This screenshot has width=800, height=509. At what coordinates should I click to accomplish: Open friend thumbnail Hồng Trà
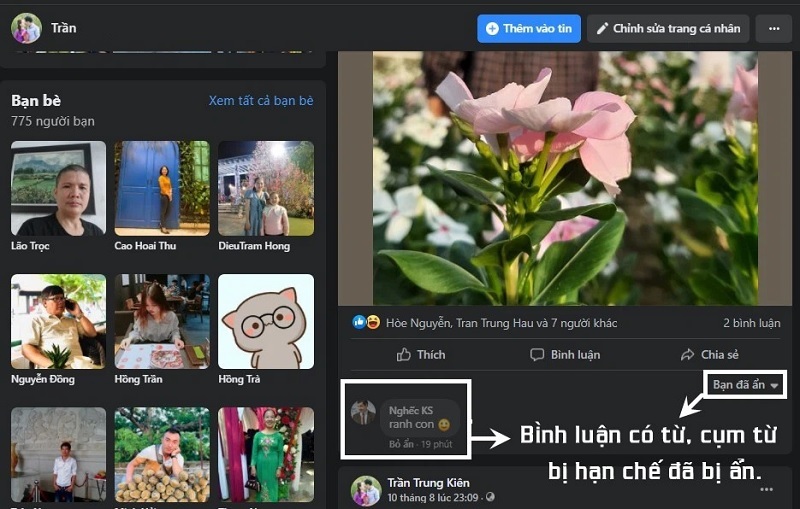click(x=266, y=321)
